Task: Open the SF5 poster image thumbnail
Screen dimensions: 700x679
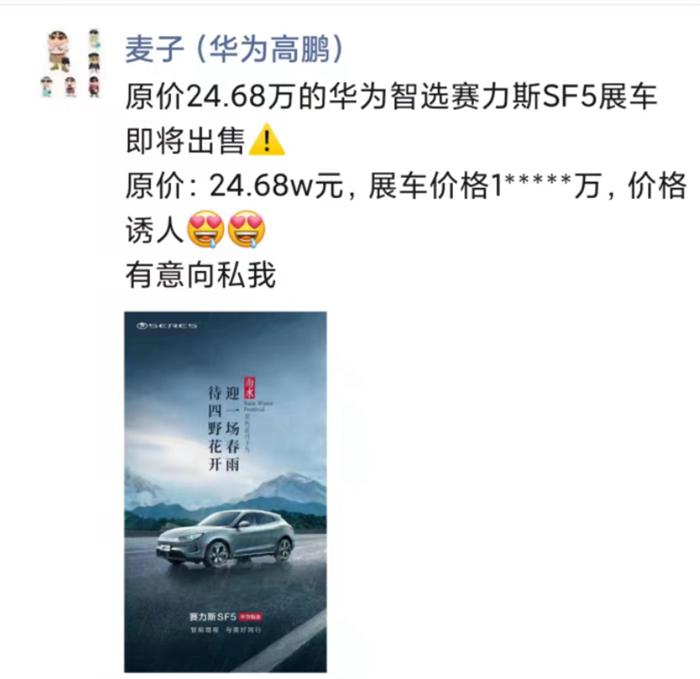Action: click(x=225, y=492)
